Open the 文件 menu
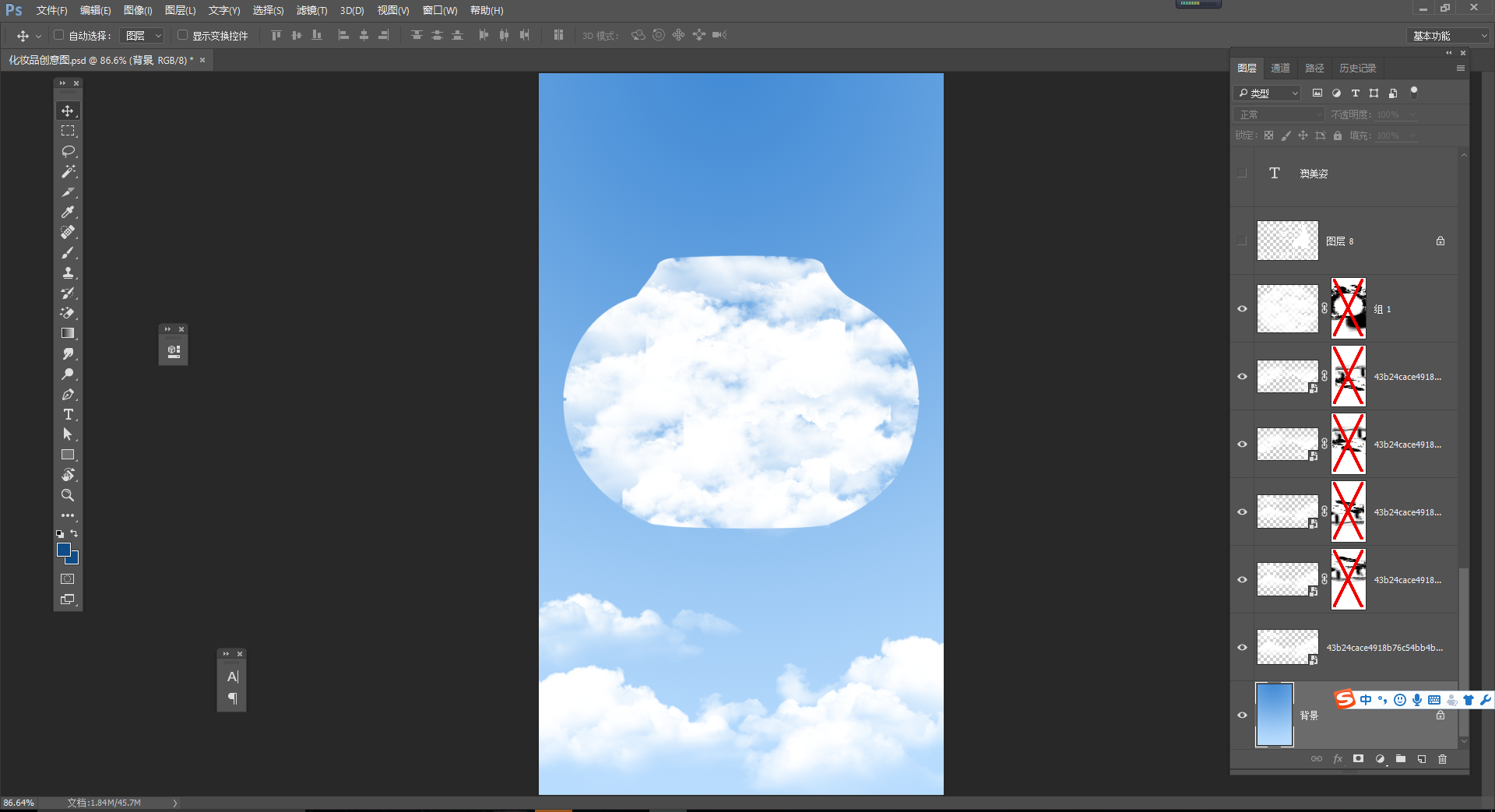This screenshot has width=1495, height=812. pos(51,11)
